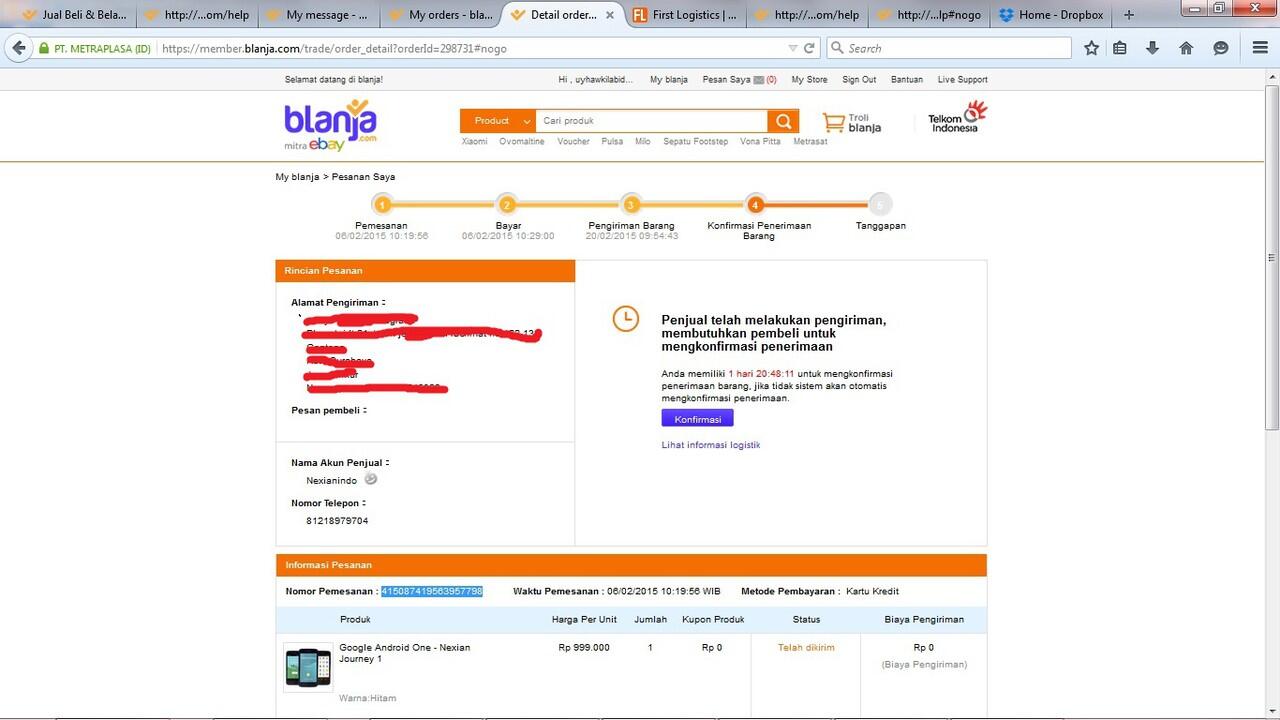Open the Firefox hamburger menu

1260,48
